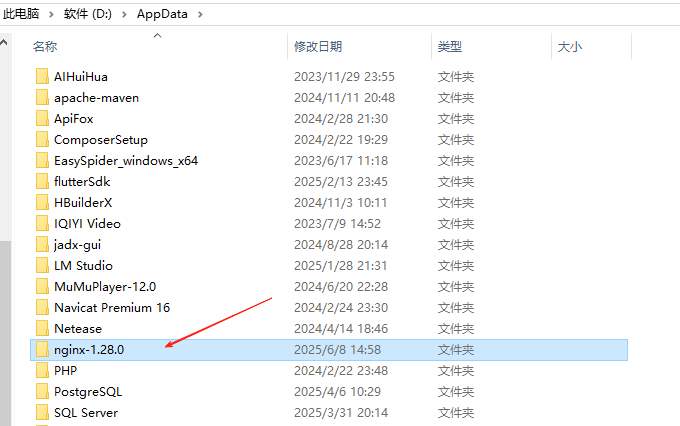Click the flutterSdk folder icon
This screenshot has height=426, width=680.
point(42,181)
